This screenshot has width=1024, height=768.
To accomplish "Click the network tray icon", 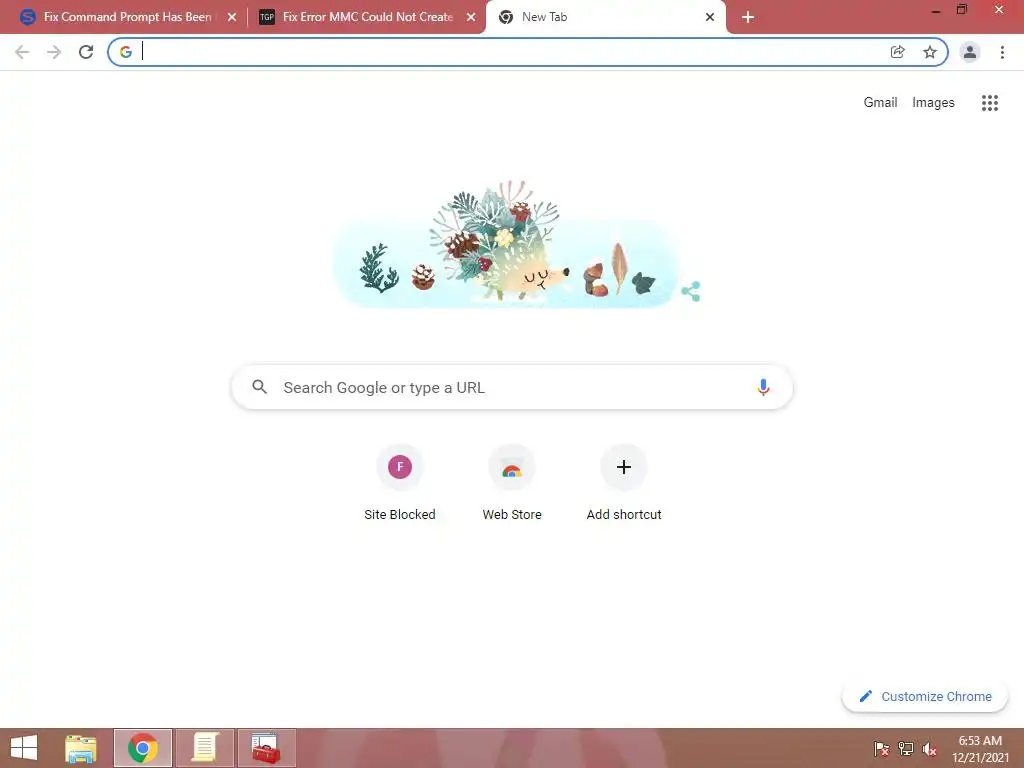I will [x=906, y=749].
